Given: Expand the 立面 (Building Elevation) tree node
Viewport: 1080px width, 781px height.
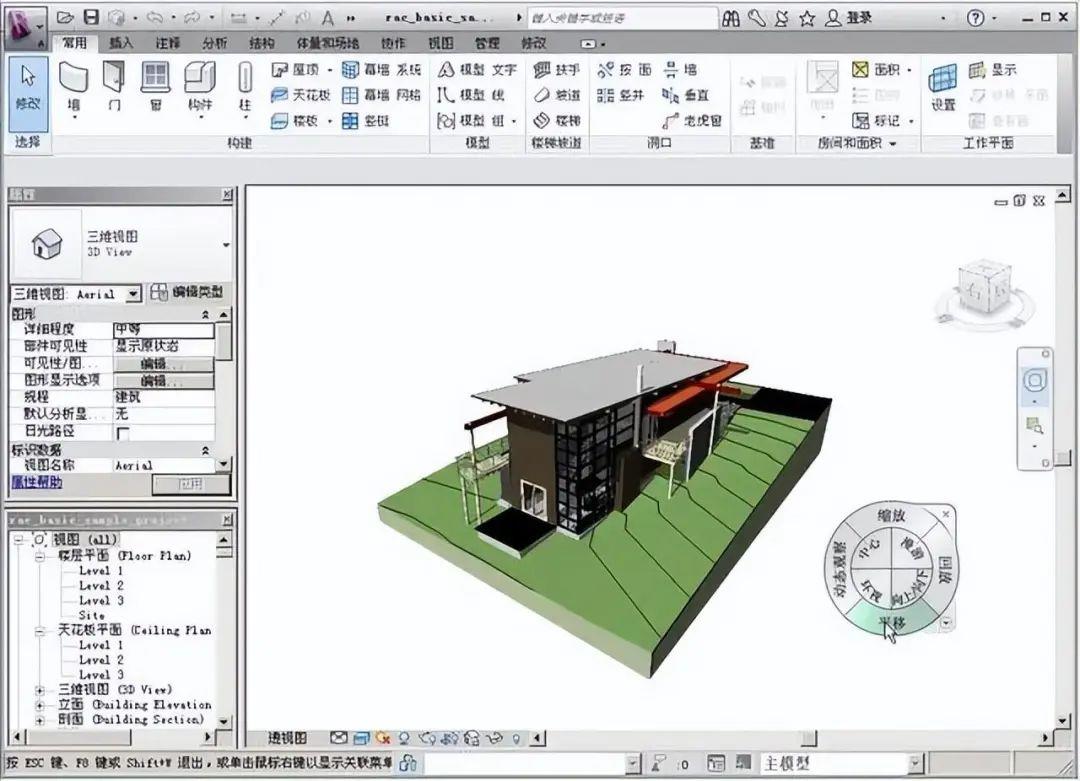Looking at the screenshot, I should pyautogui.click(x=39, y=705).
